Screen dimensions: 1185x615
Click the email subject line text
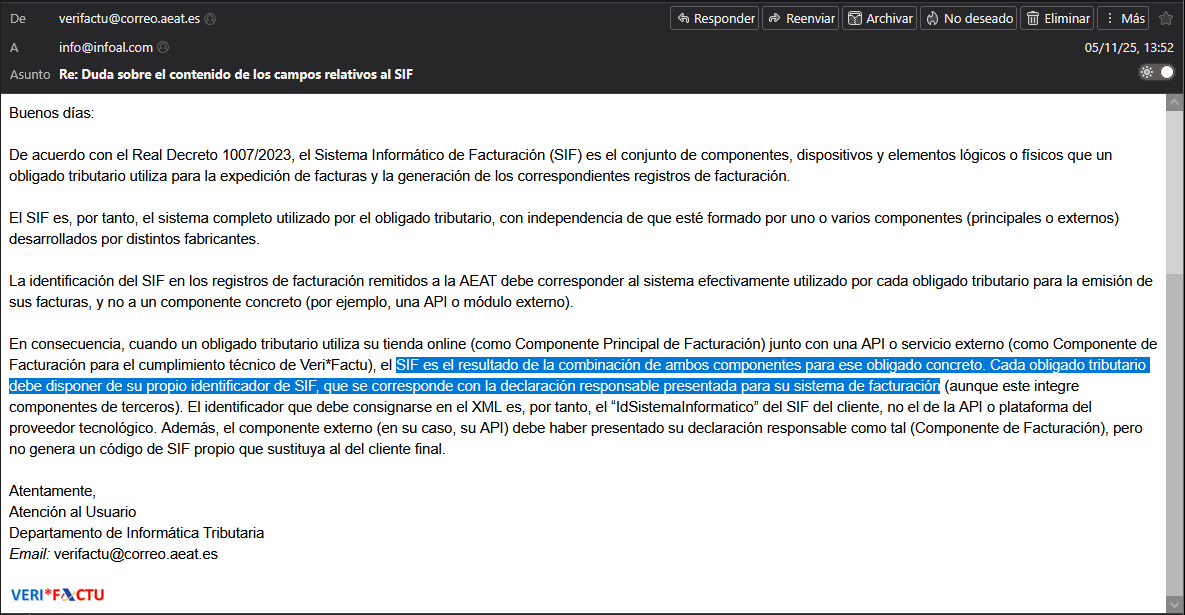pyautogui.click(x=236, y=74)
